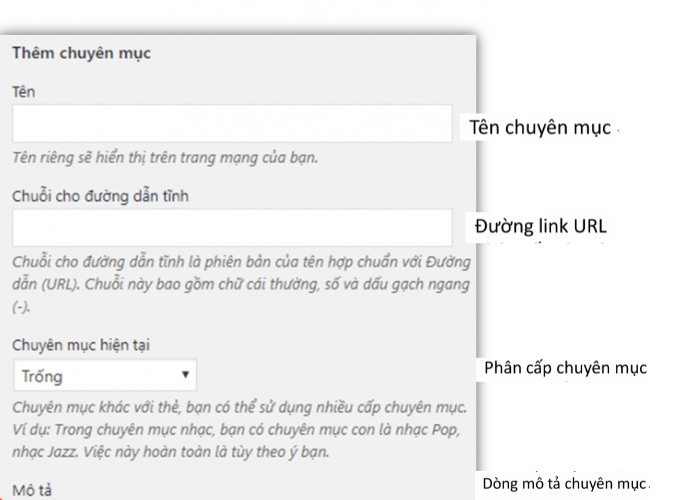Click the Chuyên mục hiện tại label
The width and height of the screenshot is (700, 500).
pos(82,345)
